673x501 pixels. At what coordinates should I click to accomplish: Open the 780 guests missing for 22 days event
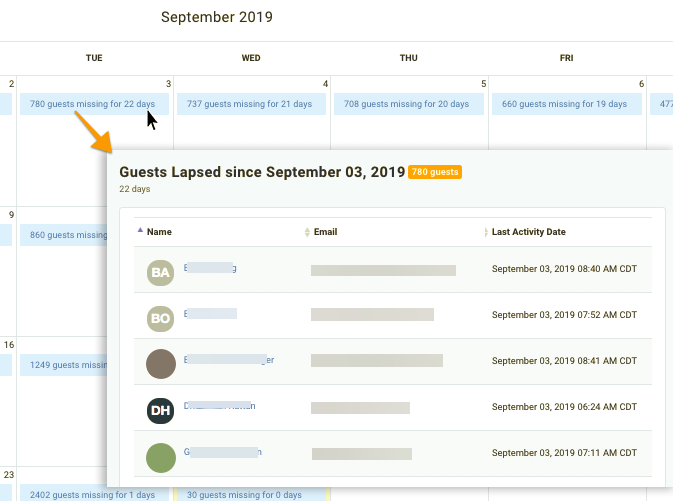(x=94, y=104)
